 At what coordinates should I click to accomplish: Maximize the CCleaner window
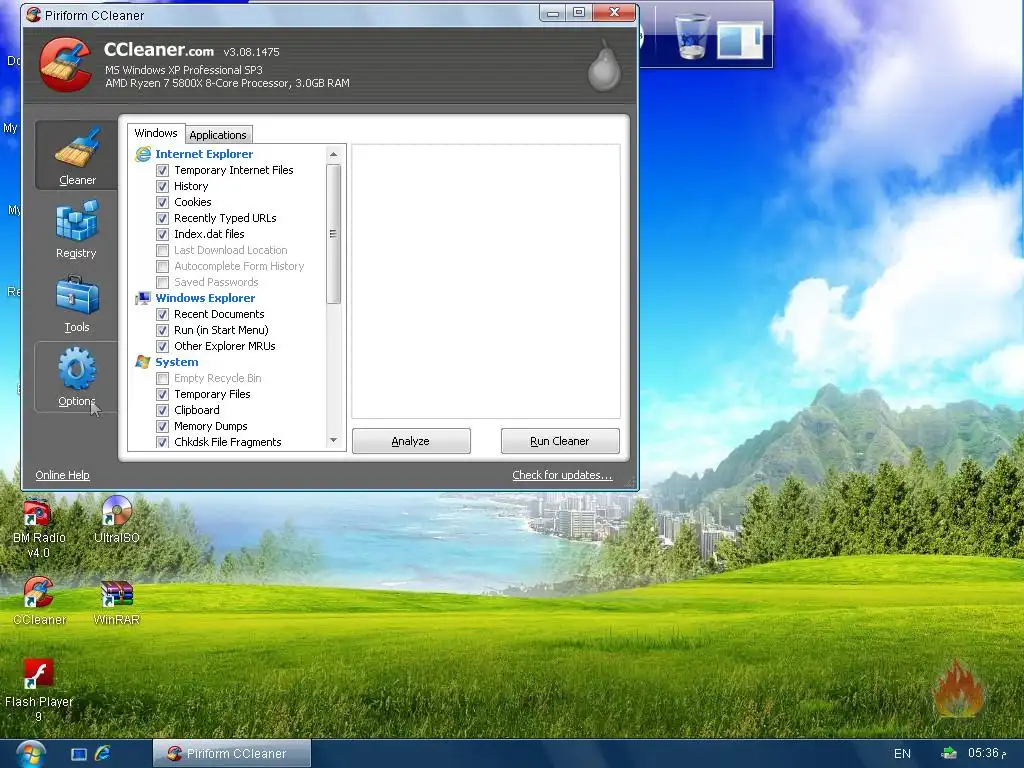(x=579, y=13)
